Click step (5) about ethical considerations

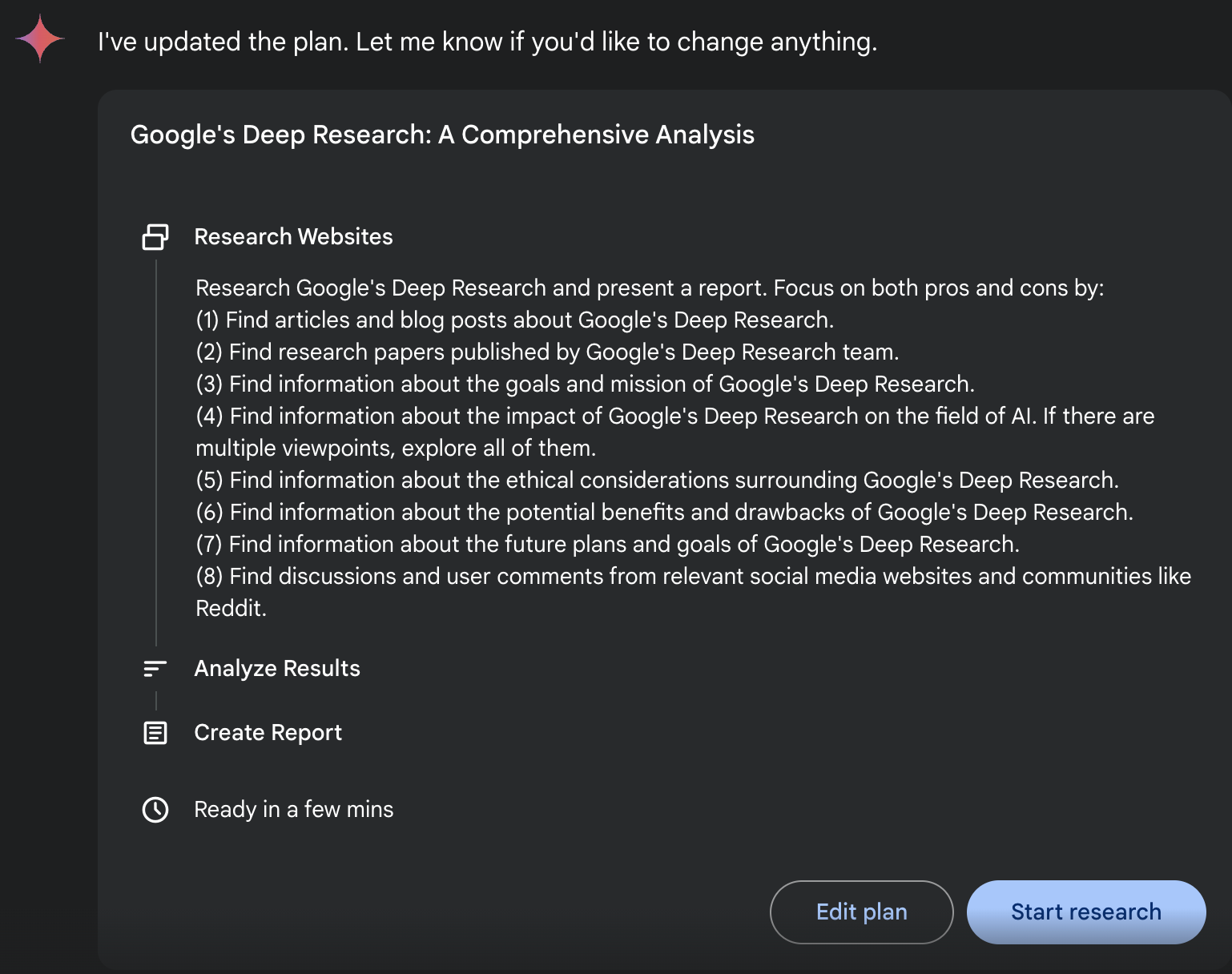[x=658, y=481]
